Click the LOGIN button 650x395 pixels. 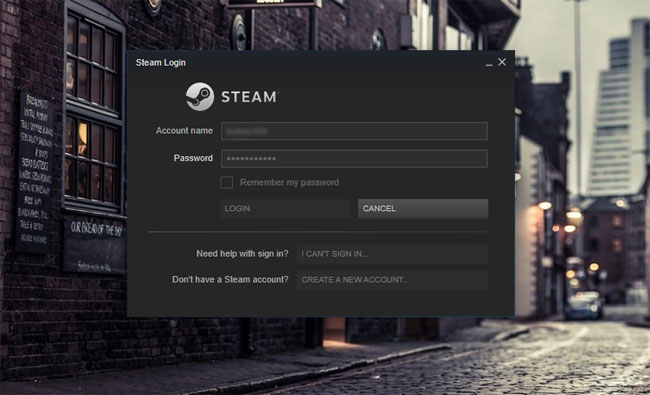(x=284, y=208)
